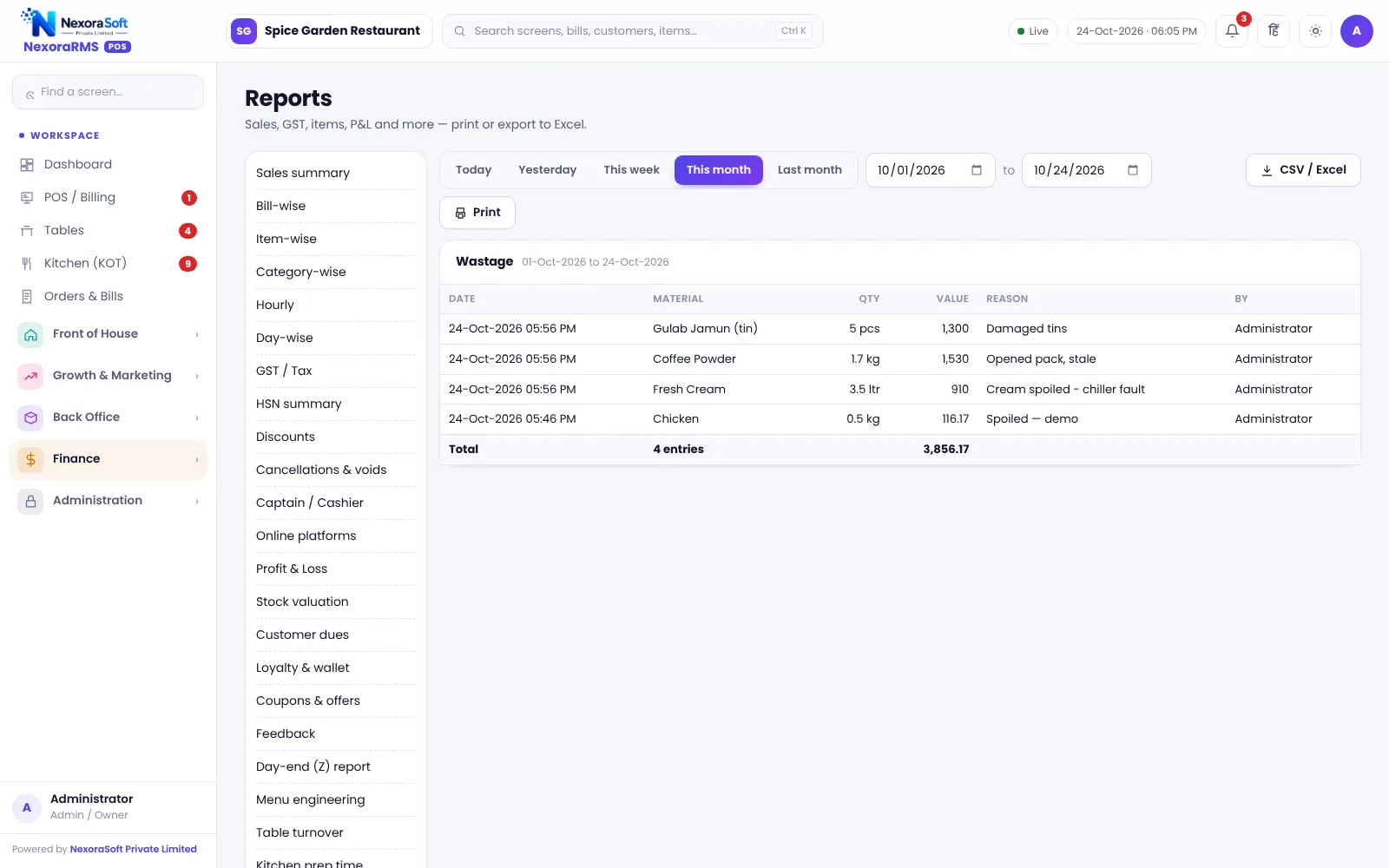Click the Cream spoiled - chiller fault reason

[1065, 390]
